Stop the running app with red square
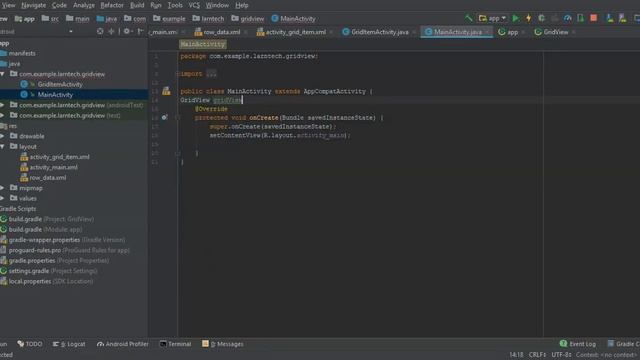This screenshot has height=360, width=640. pos(594,18)
